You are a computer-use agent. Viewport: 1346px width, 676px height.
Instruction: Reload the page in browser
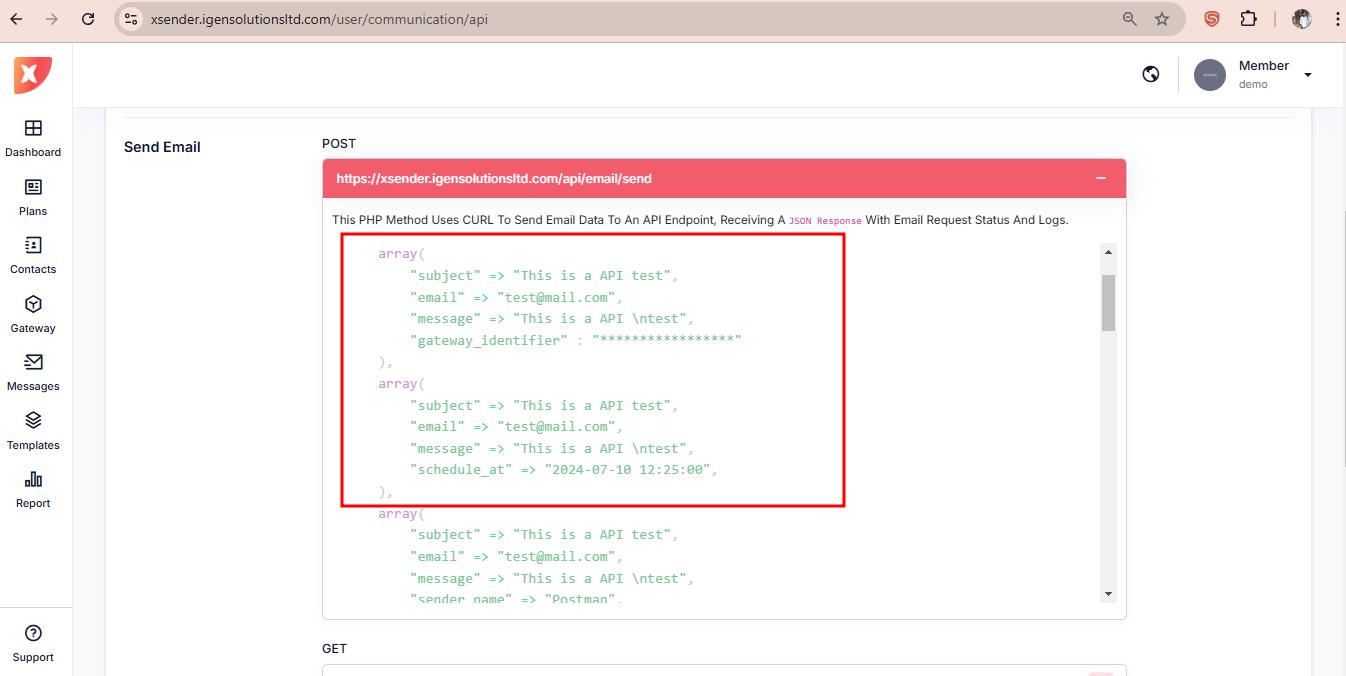88,19
